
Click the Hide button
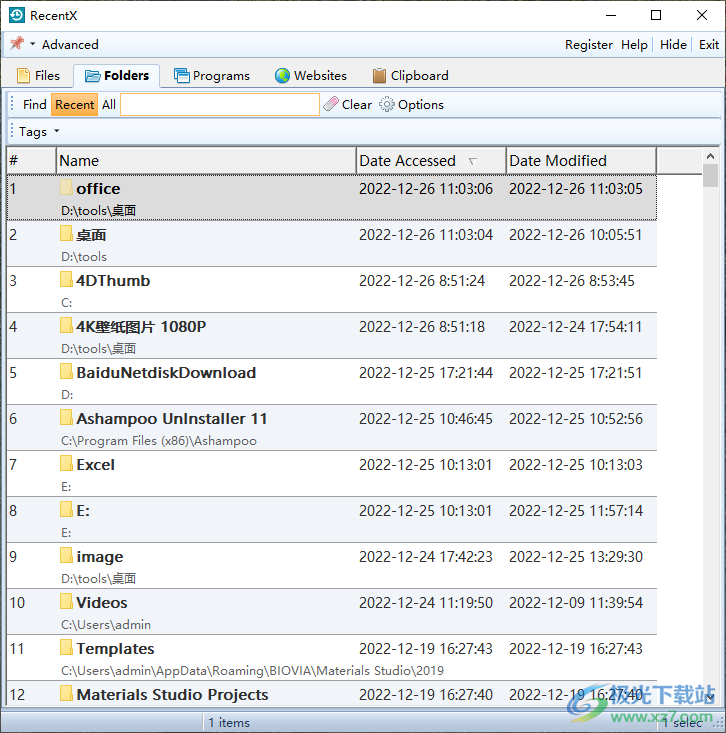pos(673,44)
